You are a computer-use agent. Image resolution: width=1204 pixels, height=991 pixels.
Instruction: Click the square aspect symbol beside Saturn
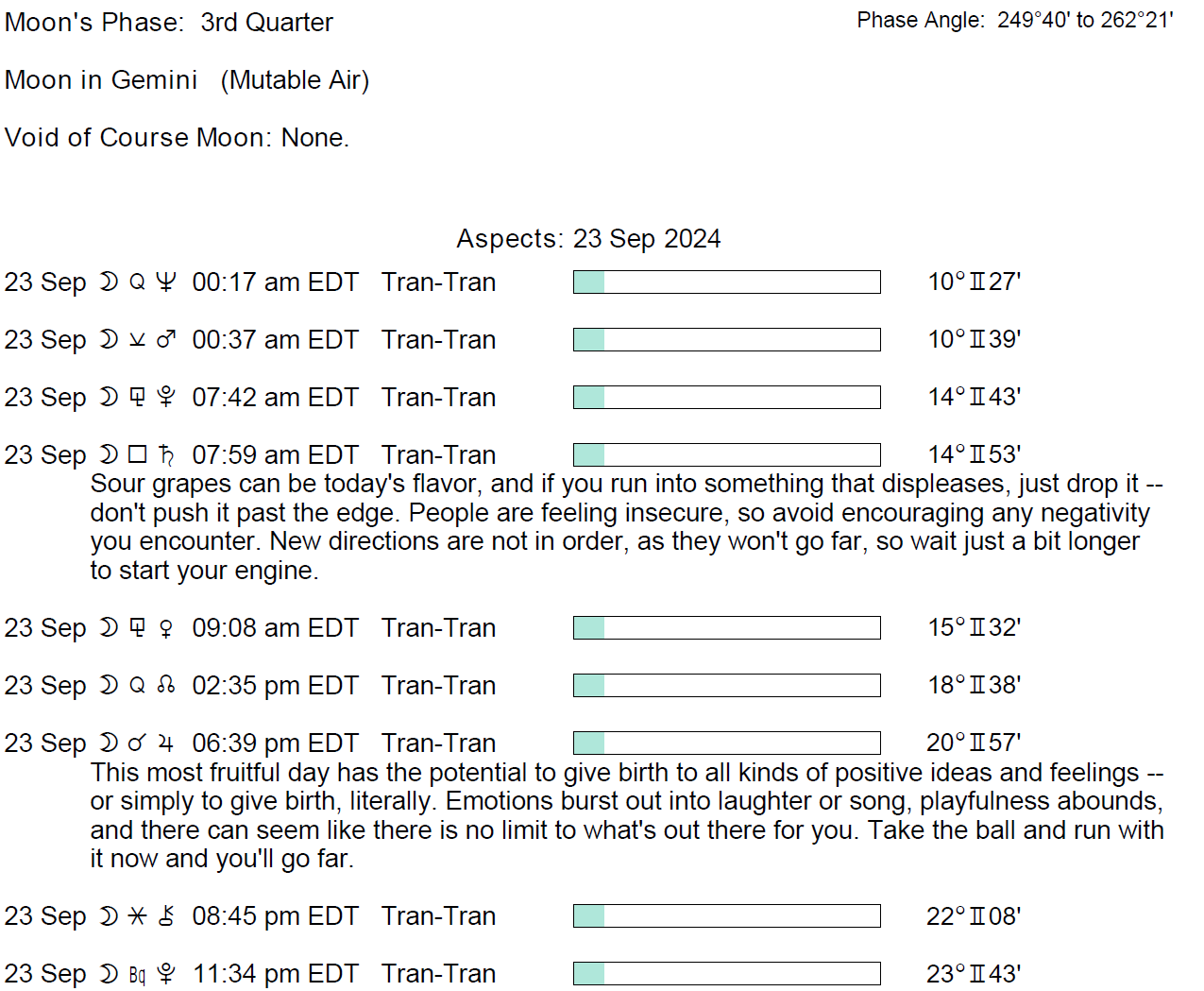pyautogui.click(x=138, y=455)
